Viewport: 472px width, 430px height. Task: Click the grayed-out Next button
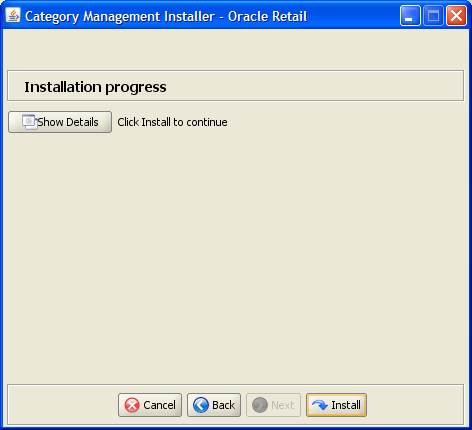[x=273, y=405]
